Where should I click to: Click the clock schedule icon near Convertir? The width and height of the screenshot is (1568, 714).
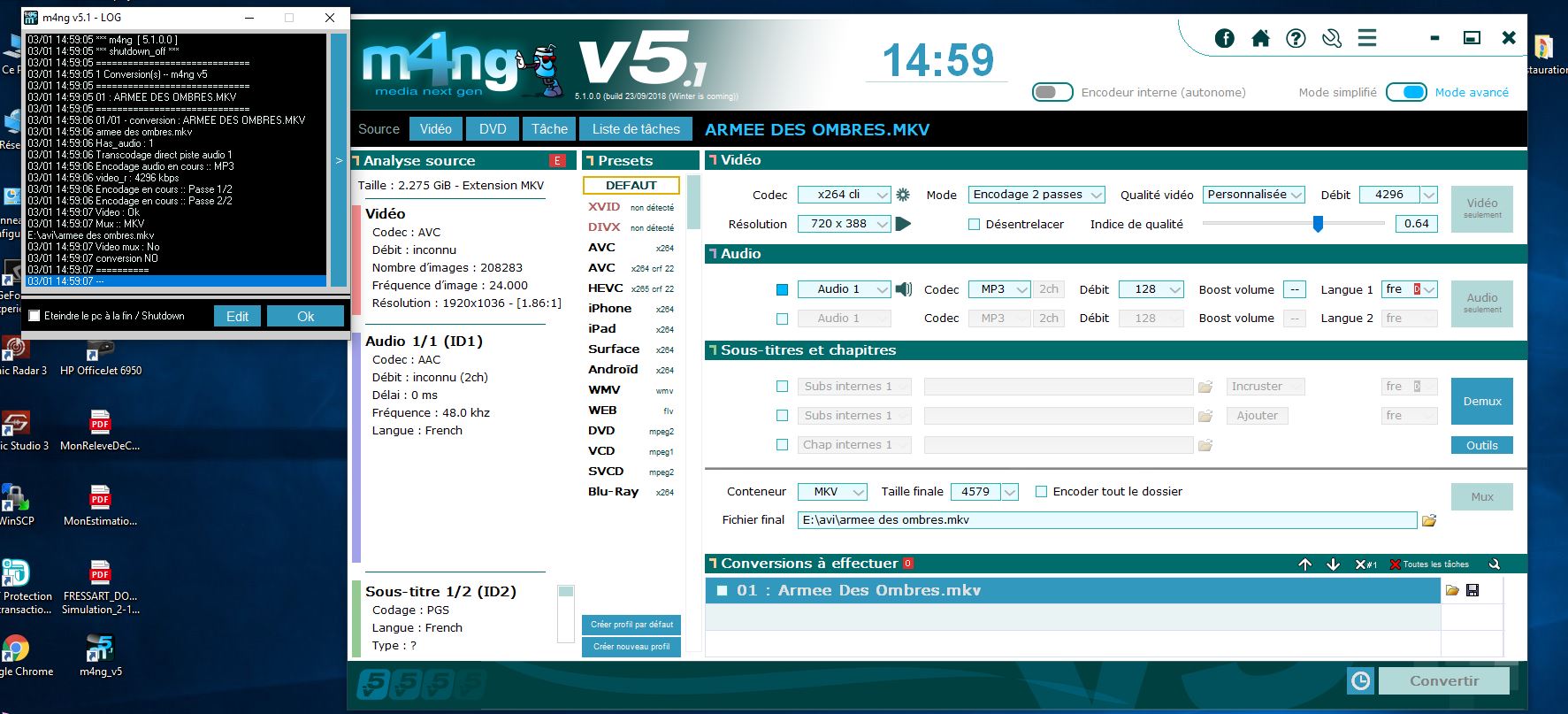(x=1360, y=680)
